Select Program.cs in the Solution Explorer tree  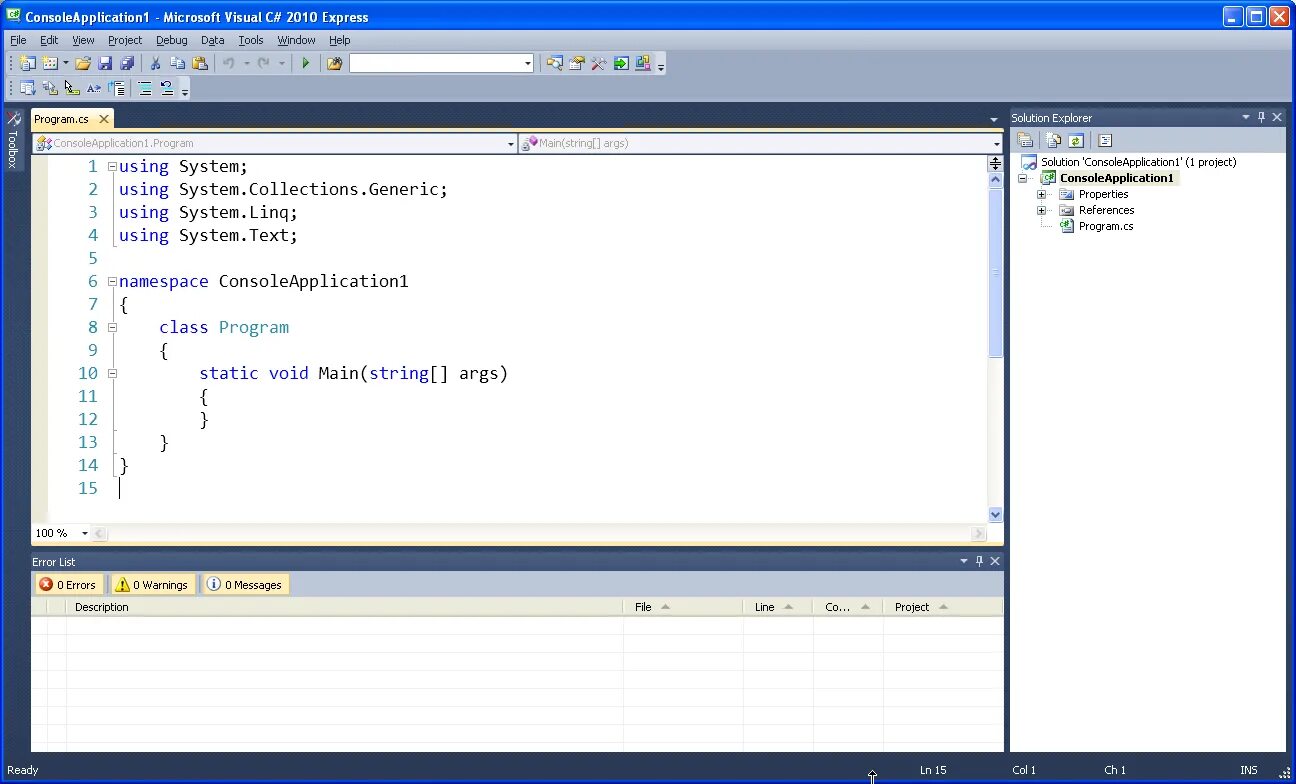tap(1105, 226)
